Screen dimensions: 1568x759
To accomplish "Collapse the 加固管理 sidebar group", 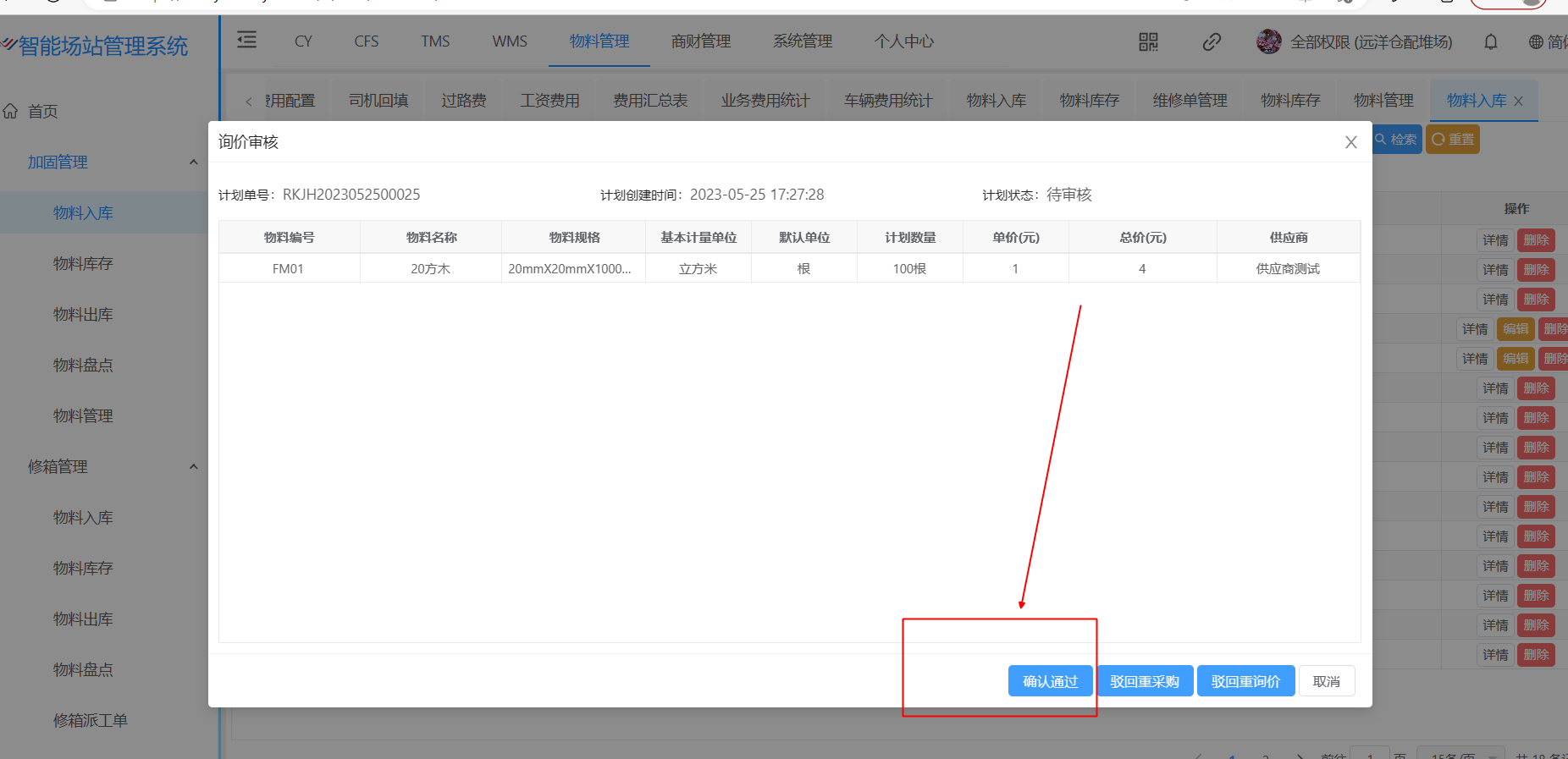I will coord(193,162).
